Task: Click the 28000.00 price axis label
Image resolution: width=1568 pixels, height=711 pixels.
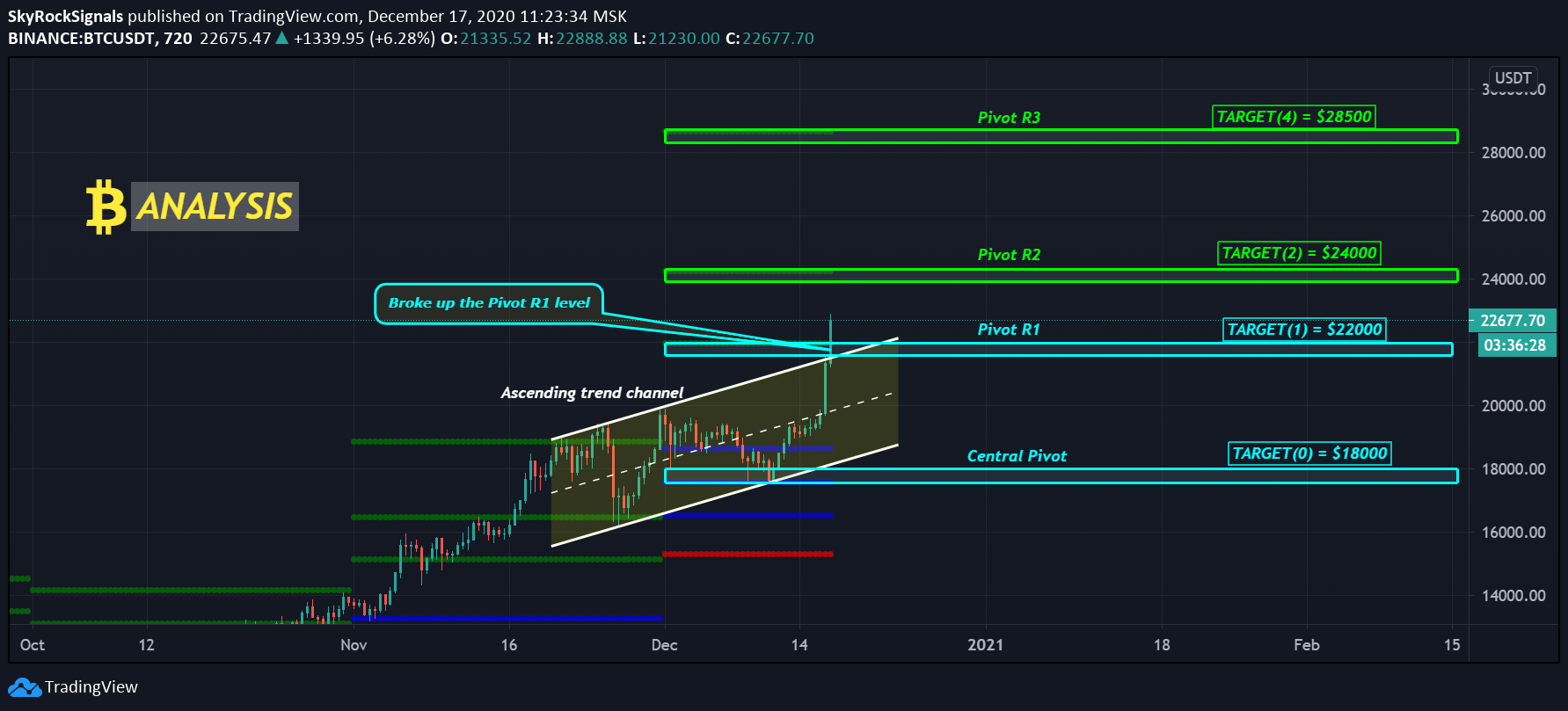Action: 1513,153
